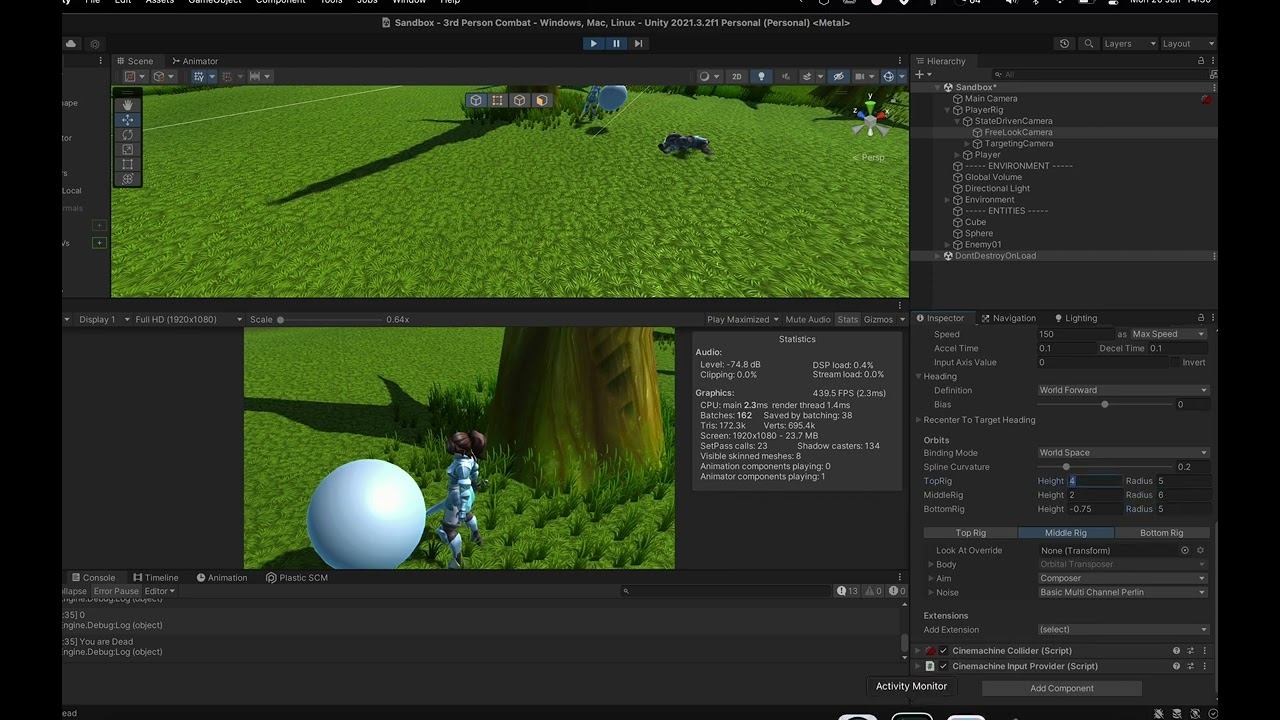This screenshot has width=1280, height=720.
Task: Click the Scene gizmos globe icon
Action: coord(890,76)
